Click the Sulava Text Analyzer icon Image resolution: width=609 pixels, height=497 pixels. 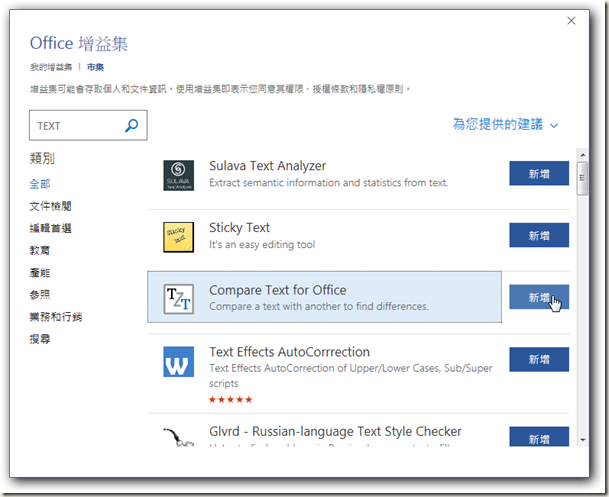click(x=179, y=175)
